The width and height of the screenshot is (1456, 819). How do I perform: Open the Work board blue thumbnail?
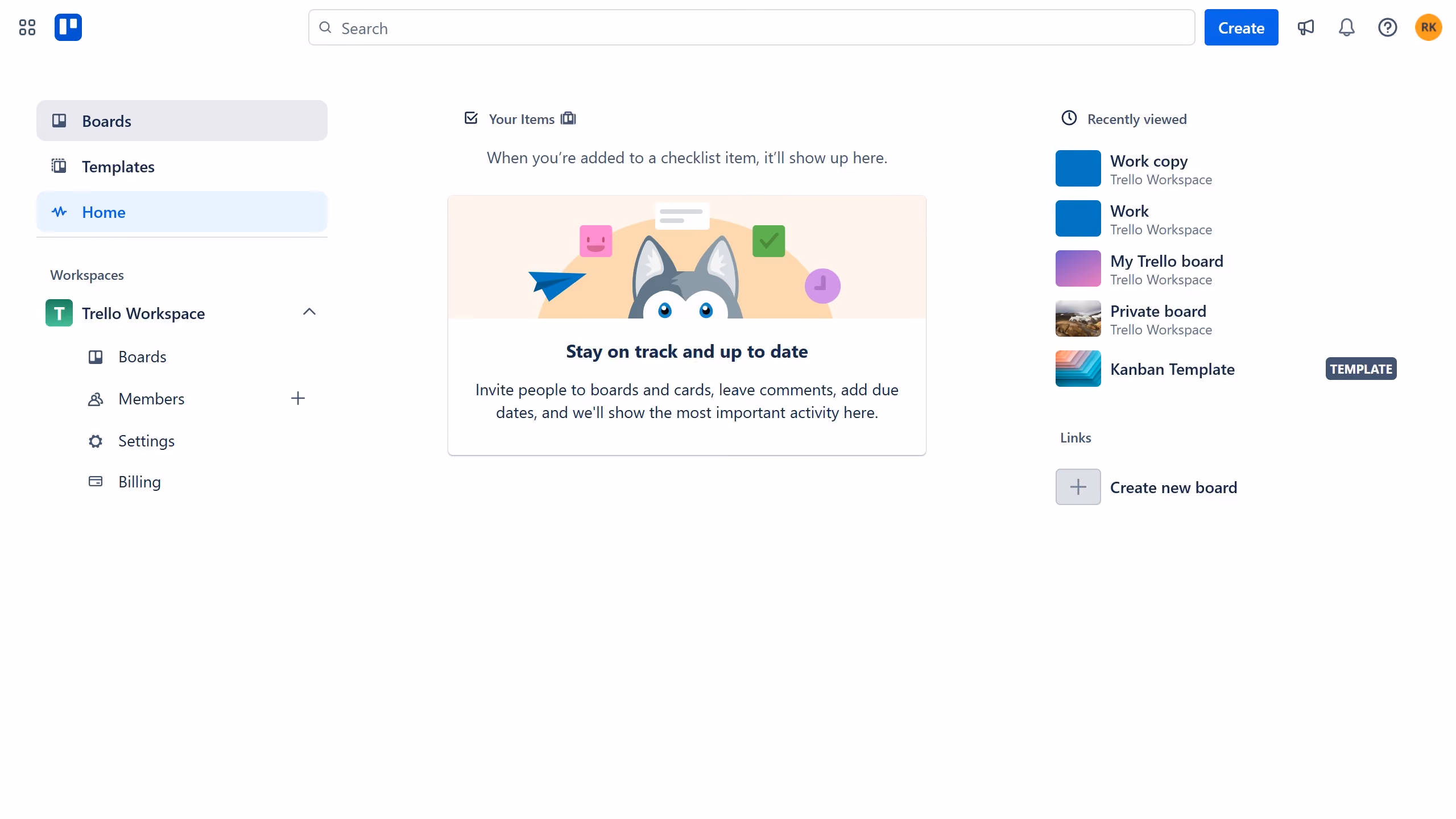(x=1078, y=218)
